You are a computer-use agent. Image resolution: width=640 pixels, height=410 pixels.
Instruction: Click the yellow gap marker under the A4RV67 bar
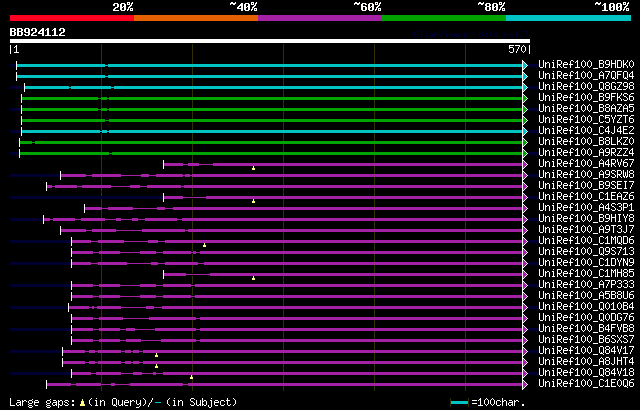point(253,168)
